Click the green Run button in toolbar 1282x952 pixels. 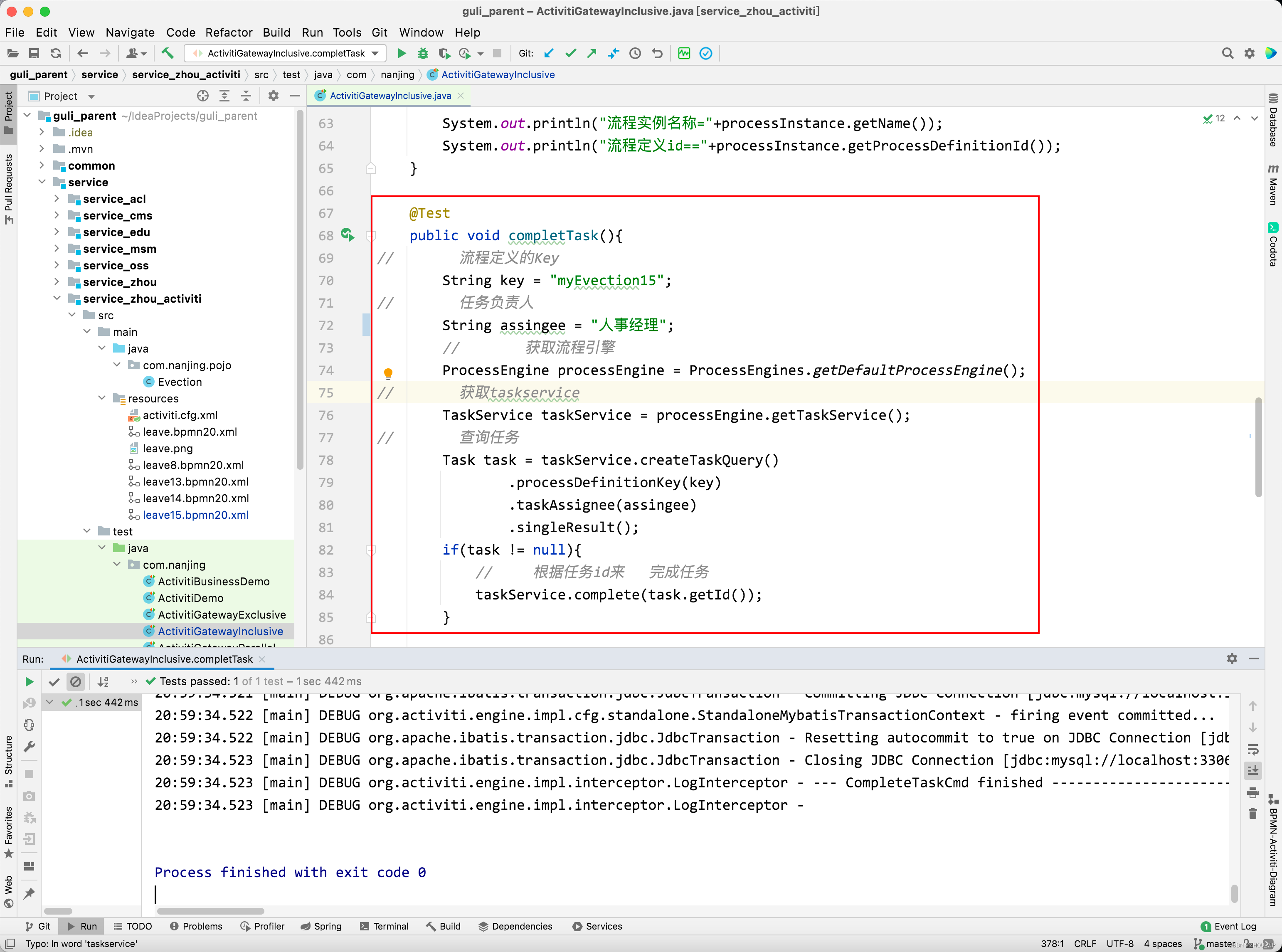402,54
